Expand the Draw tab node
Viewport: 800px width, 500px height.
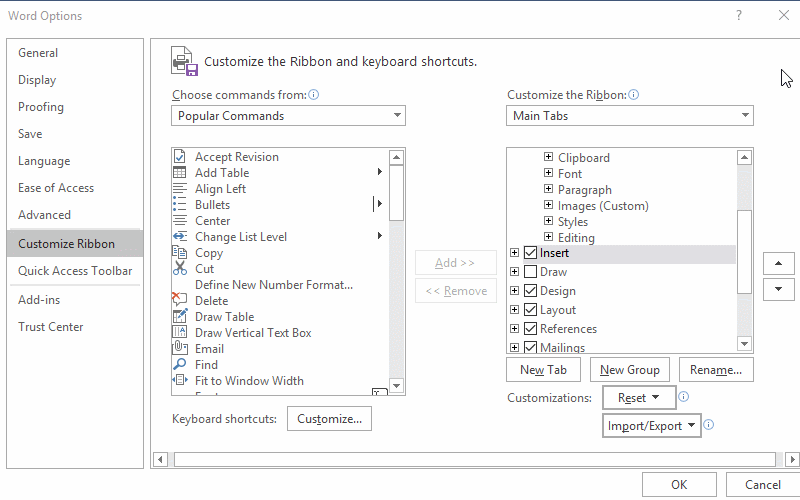[x=514, y=271]
